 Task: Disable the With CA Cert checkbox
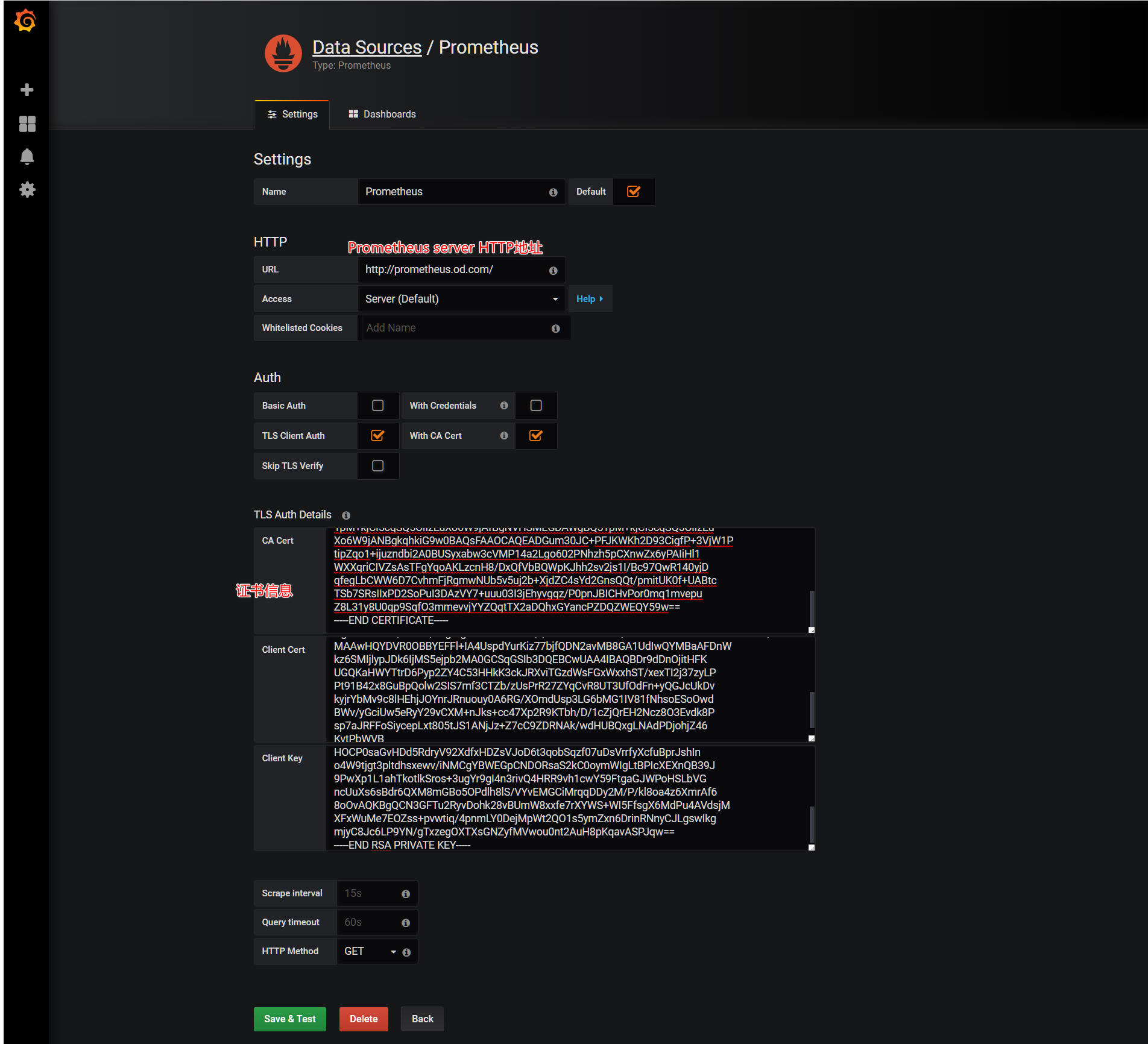535,436
